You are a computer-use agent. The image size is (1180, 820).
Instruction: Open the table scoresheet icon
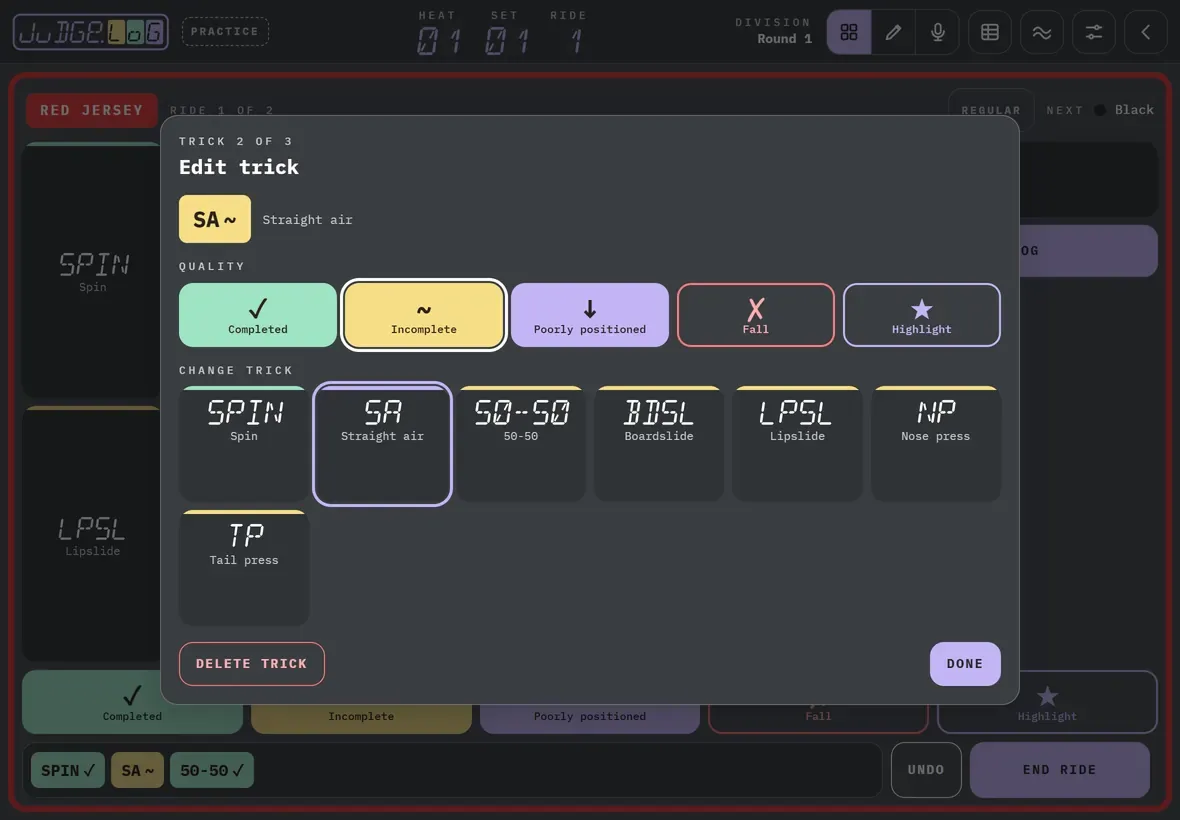coord(990,32)
